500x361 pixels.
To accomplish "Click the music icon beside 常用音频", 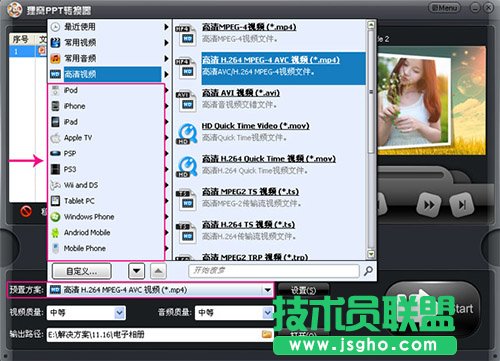I will tap(55, 59).
